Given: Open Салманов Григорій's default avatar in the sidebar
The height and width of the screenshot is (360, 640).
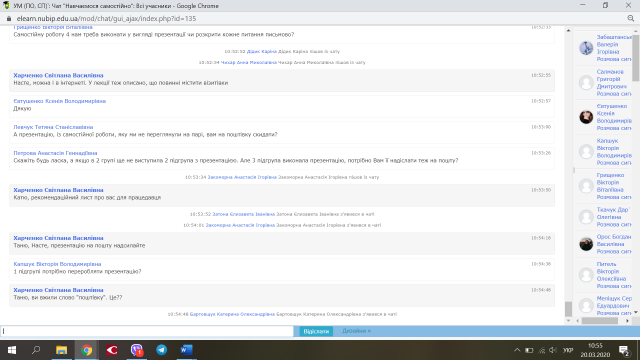Looking at the screenshot, I should [x=586, y=82].
